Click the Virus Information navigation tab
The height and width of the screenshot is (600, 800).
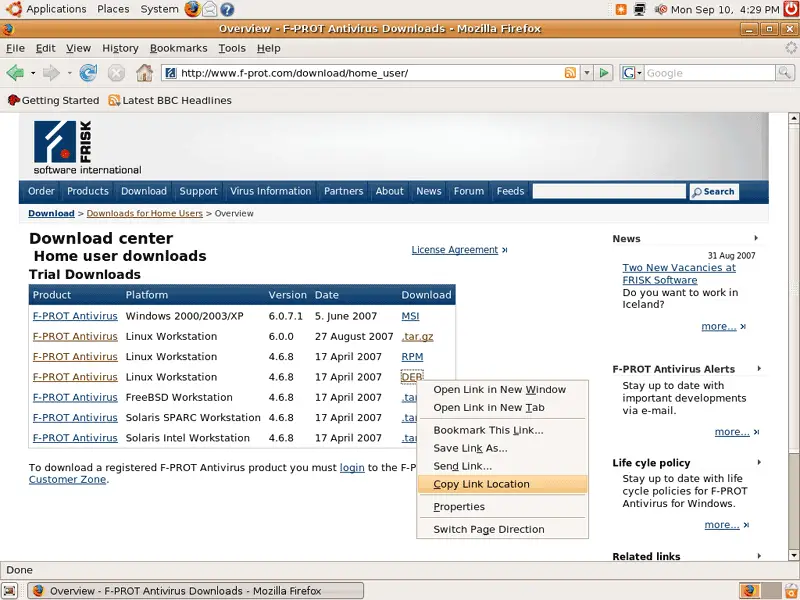pos(270,191)
